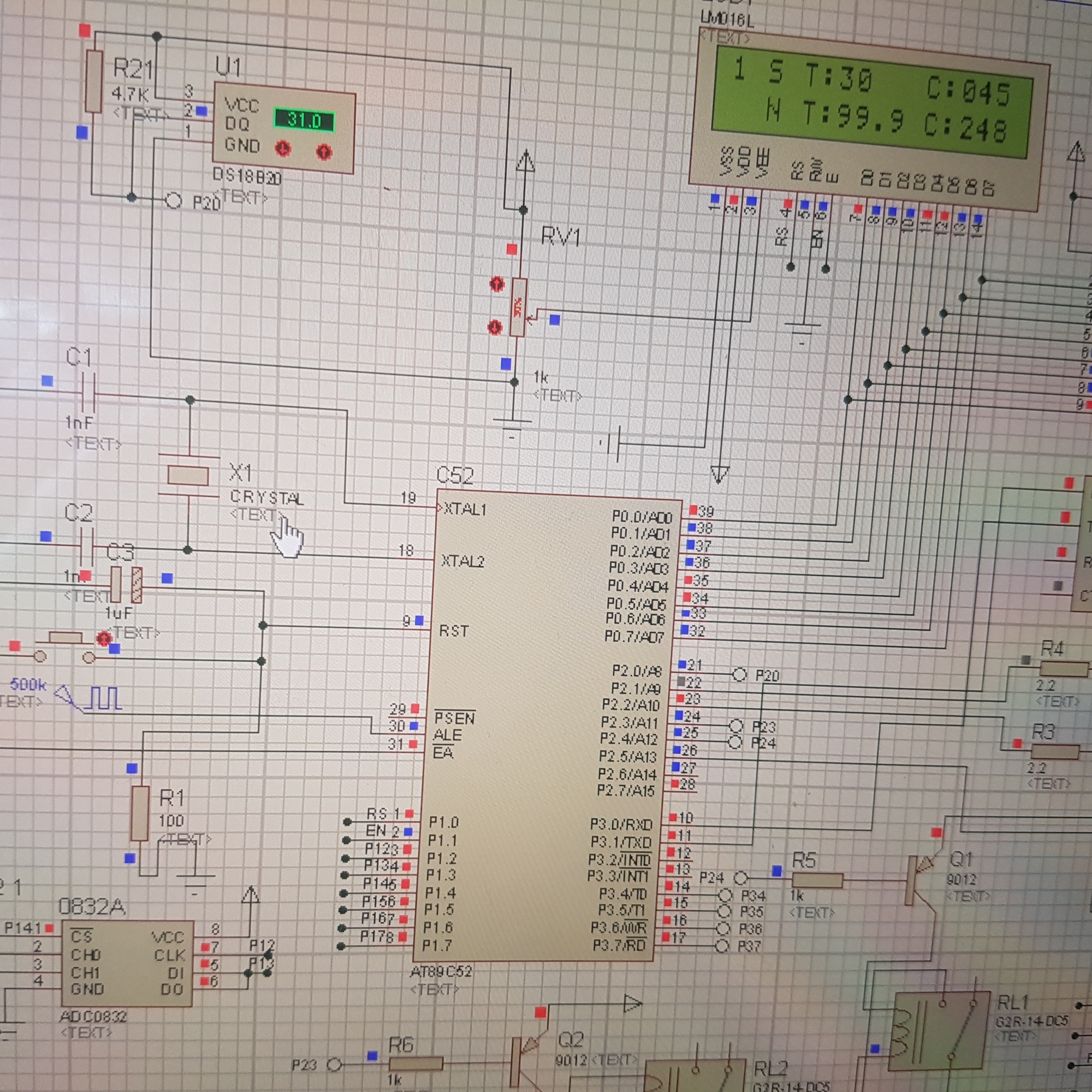Select the power arrow above RV1
The image size is (1092, 1092).
(x=526, y=161)
